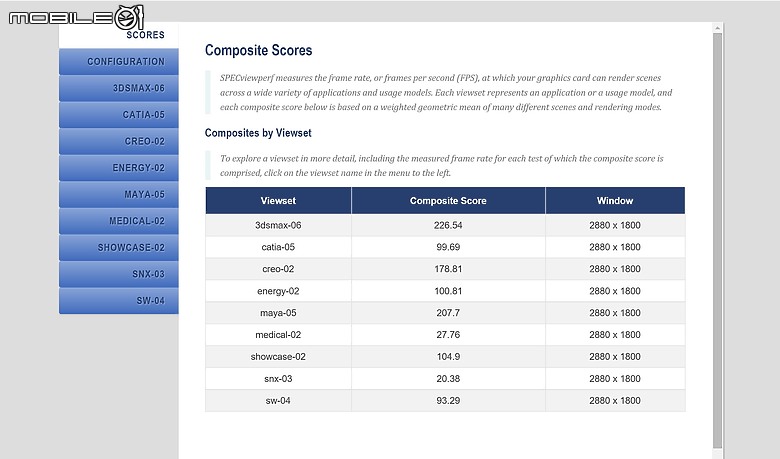Click the 207.7 composite score value
Image resolution: width=780 pixels, height=459 pixels.
448,313
